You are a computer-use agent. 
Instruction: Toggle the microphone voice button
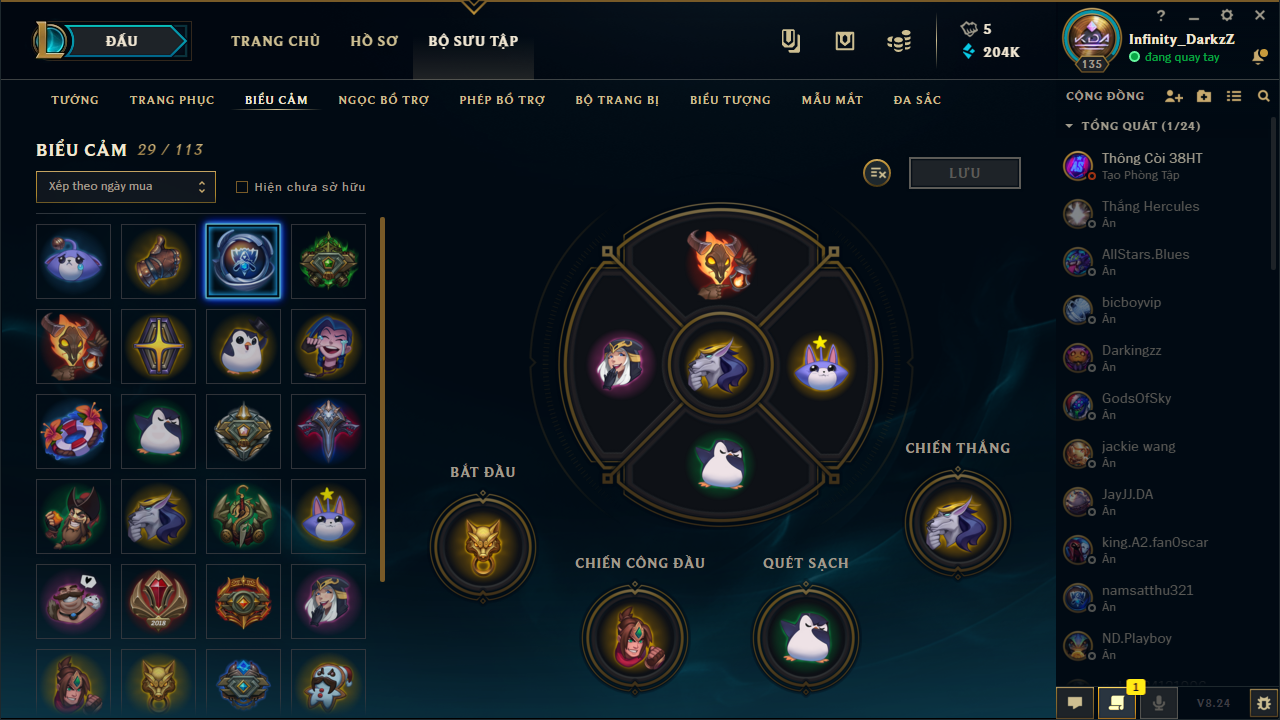[x=1158, y=703]
